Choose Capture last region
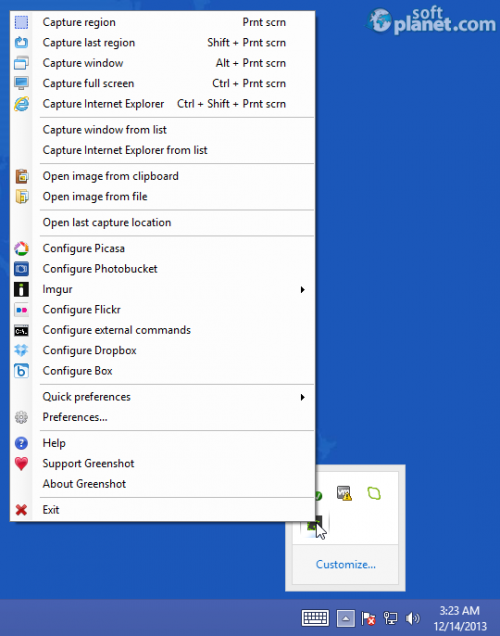Image resolution: width=500 pixels, height=636 pixels. pos(163,43)
